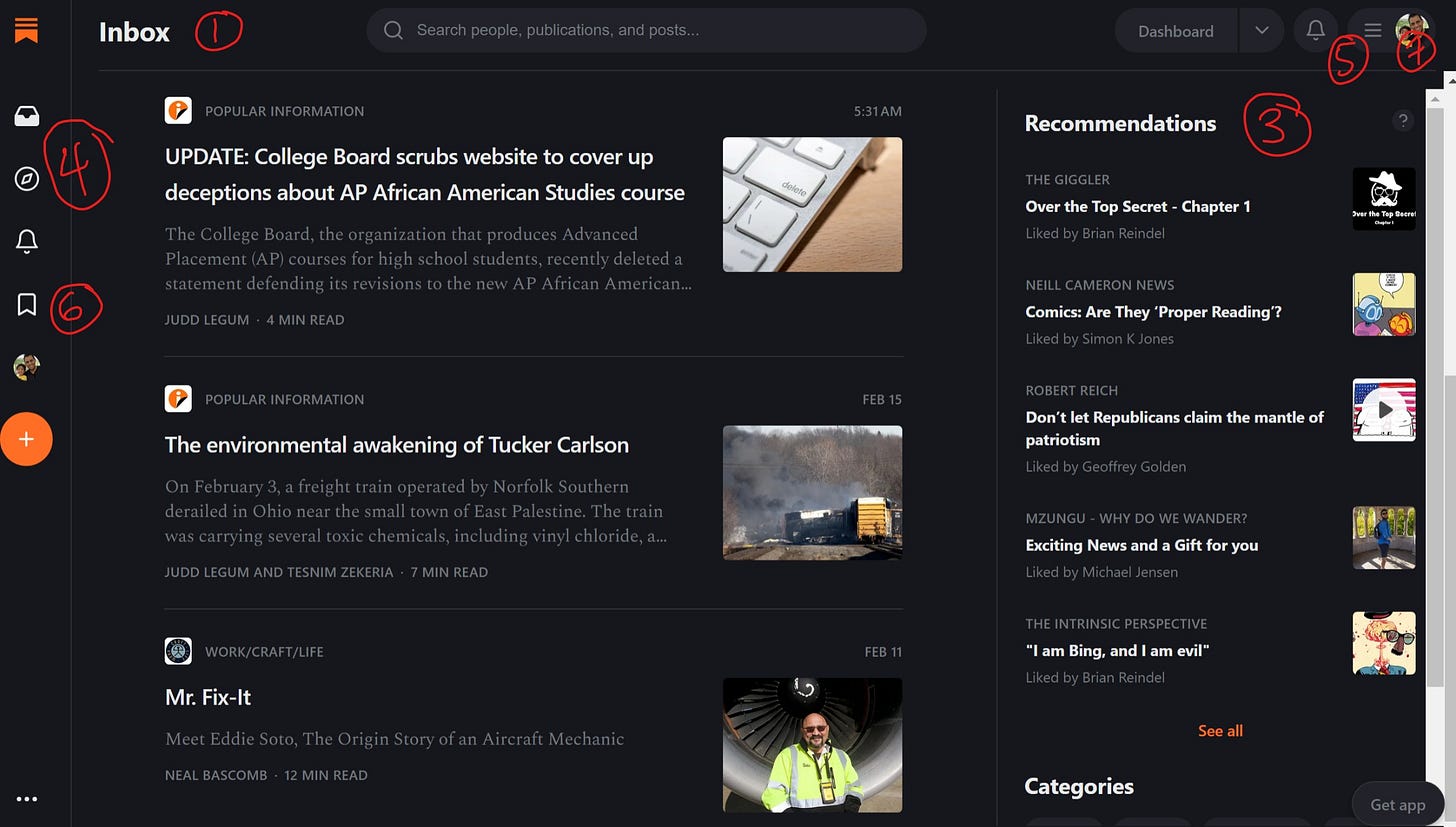Click the Work/Craft/Life publication logo
The width and height of the screenshot is (1456, 827).
click(178, 651)
